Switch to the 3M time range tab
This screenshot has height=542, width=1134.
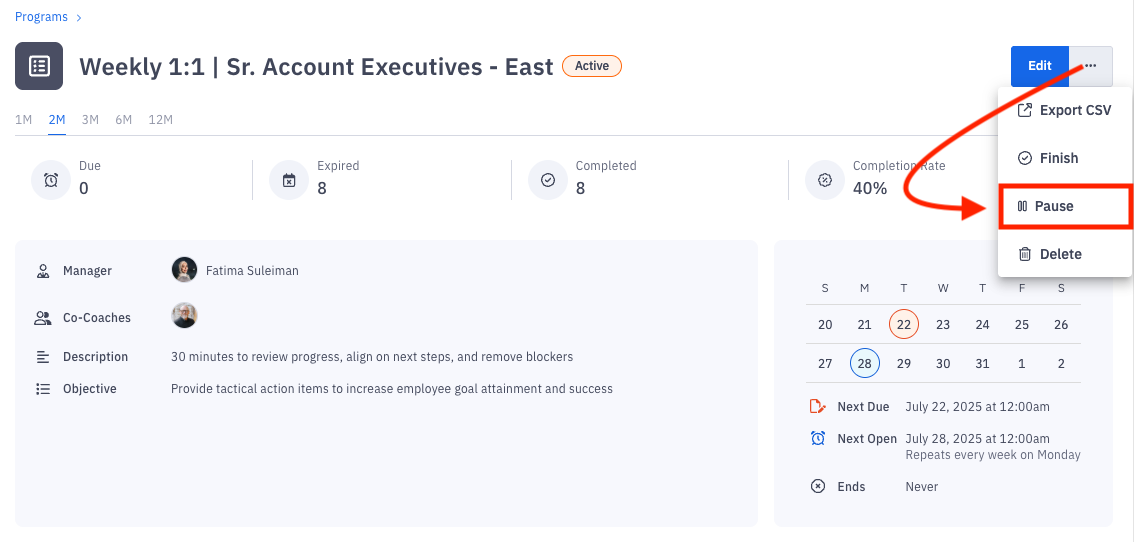click(x=90, y=120)
